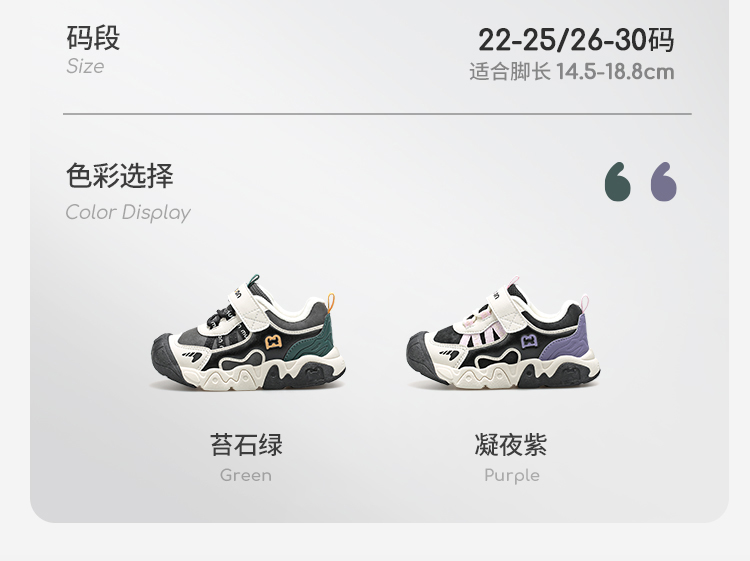The width and height of the screenshot is (750, 561).
Task: Click the 苔石绿 color name
Action: click(x=246, y=445)
